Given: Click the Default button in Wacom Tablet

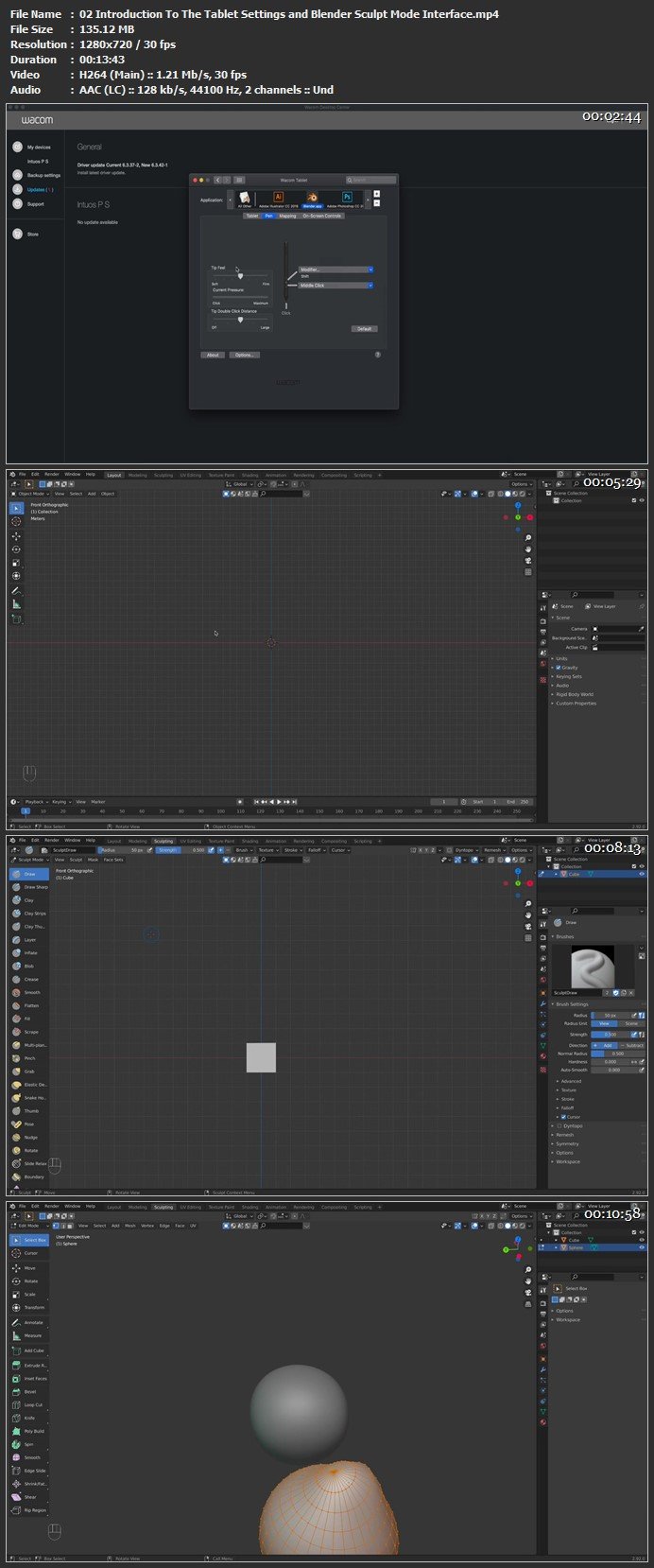Looking at the screenshot, I should coord(364,329).
